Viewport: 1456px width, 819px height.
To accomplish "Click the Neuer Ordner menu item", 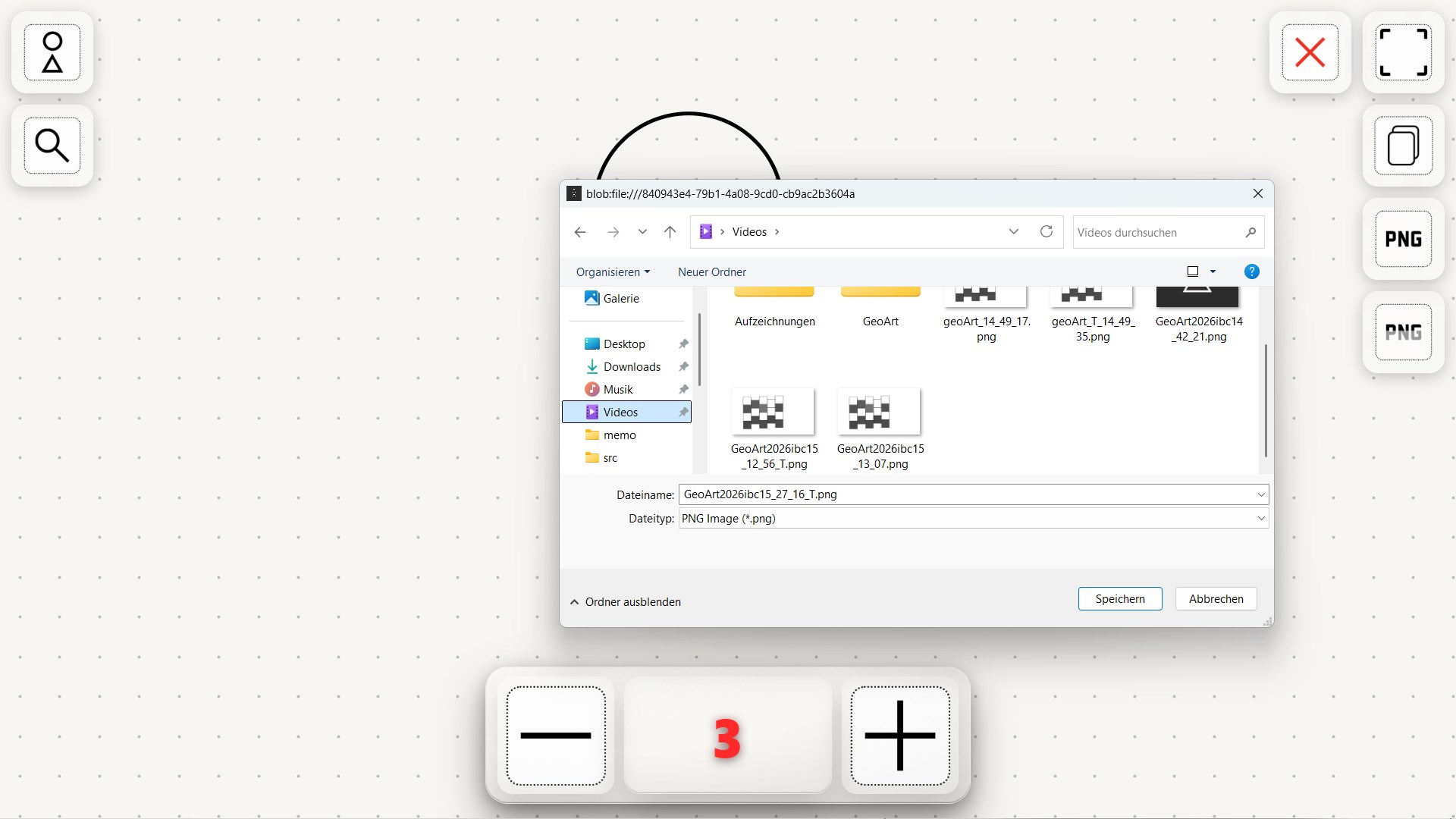I will point(711,272).
